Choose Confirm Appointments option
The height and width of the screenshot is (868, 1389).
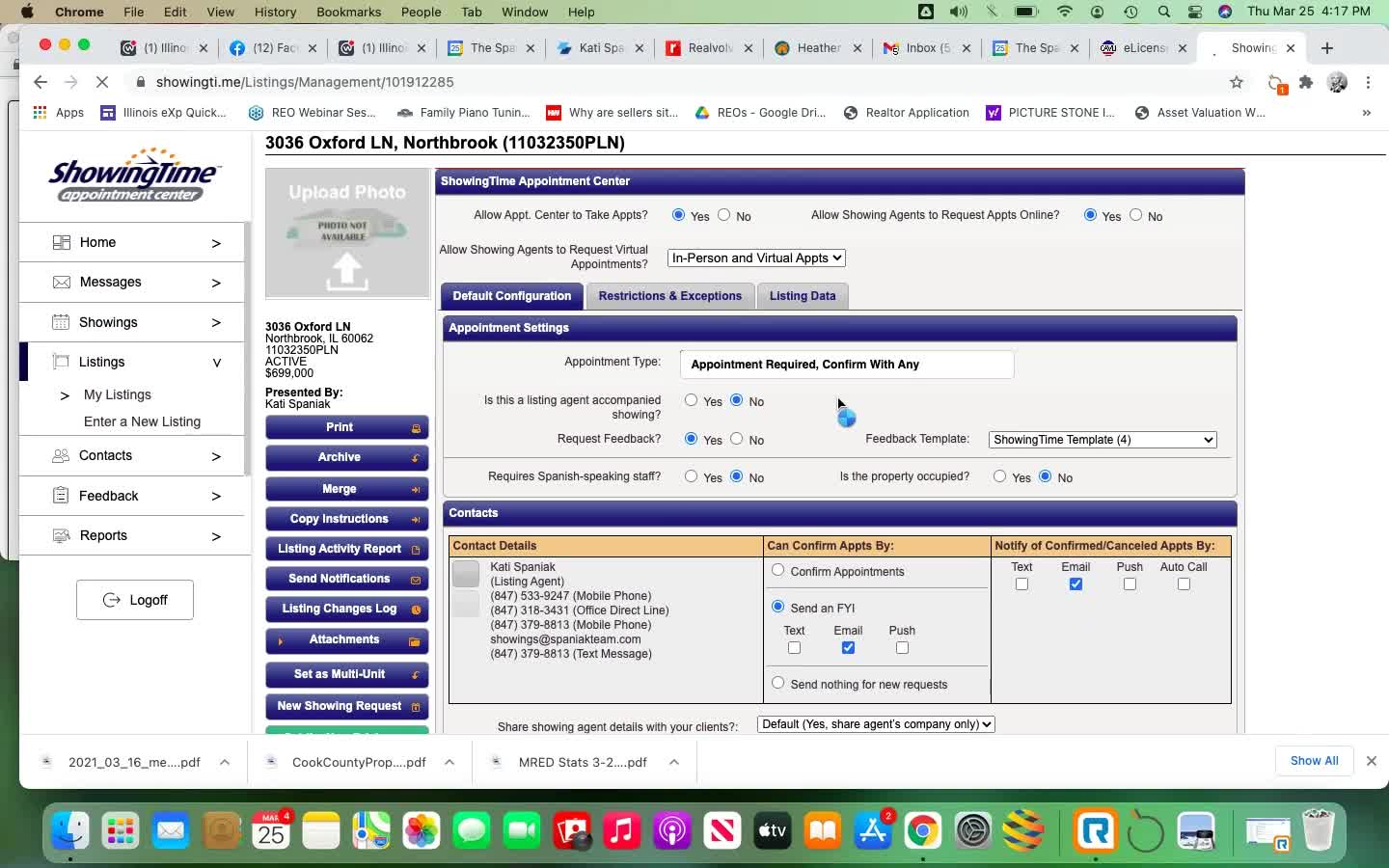click(777, 570)
